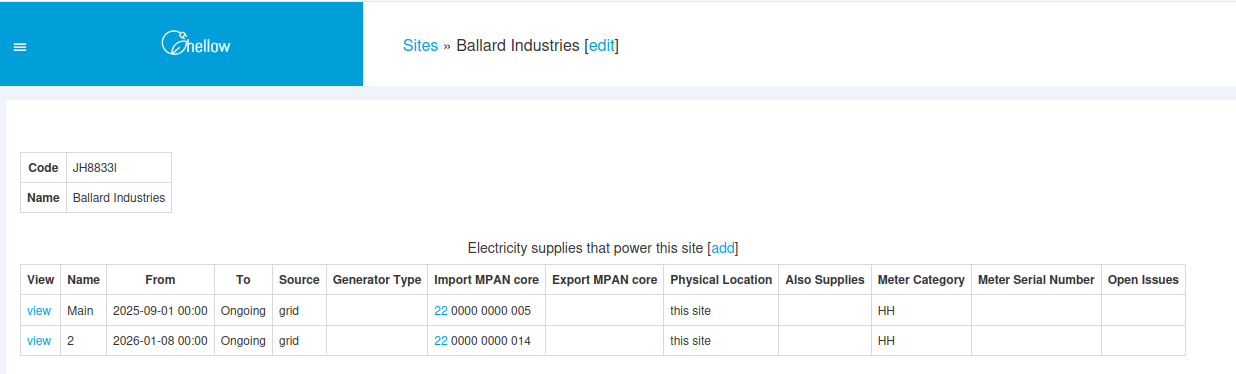Click the Chellow logo
Screen dimensions: 1236x374
click(x=197, y=44)
